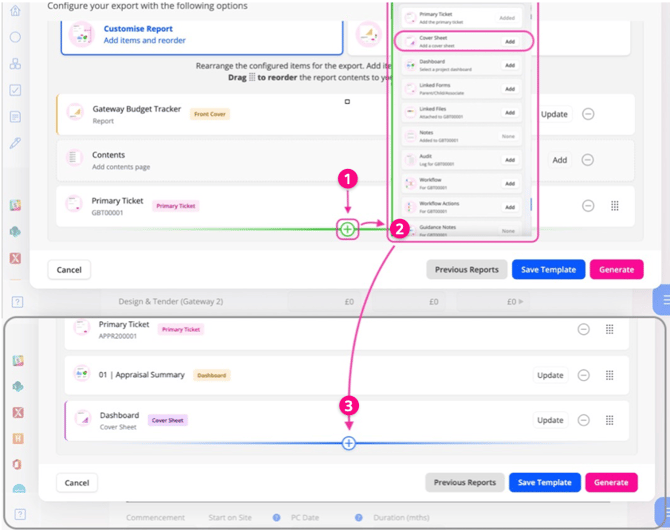Click drag handle on Dashboard Cover Sheet row

click(609, 420)
